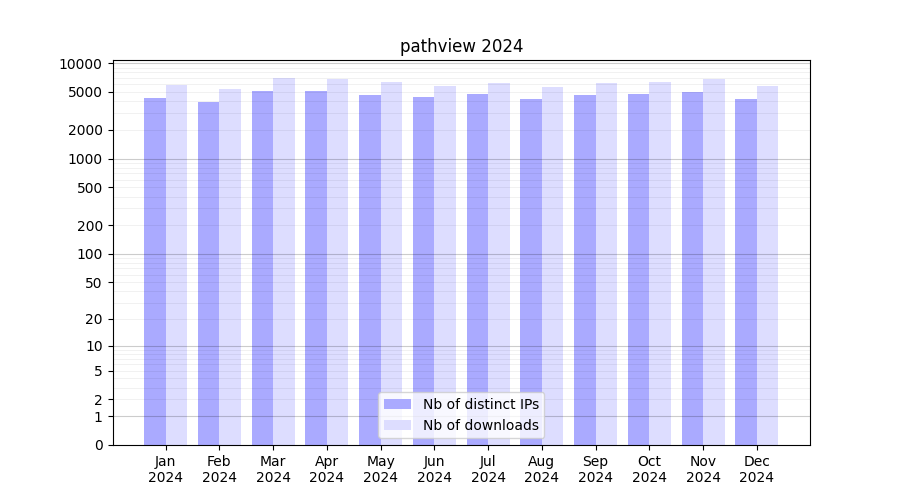The height and width of the screenshot is (500, 900).
Task: Click the 'Aug 2024' x-axis label
Action: point(542,469)
